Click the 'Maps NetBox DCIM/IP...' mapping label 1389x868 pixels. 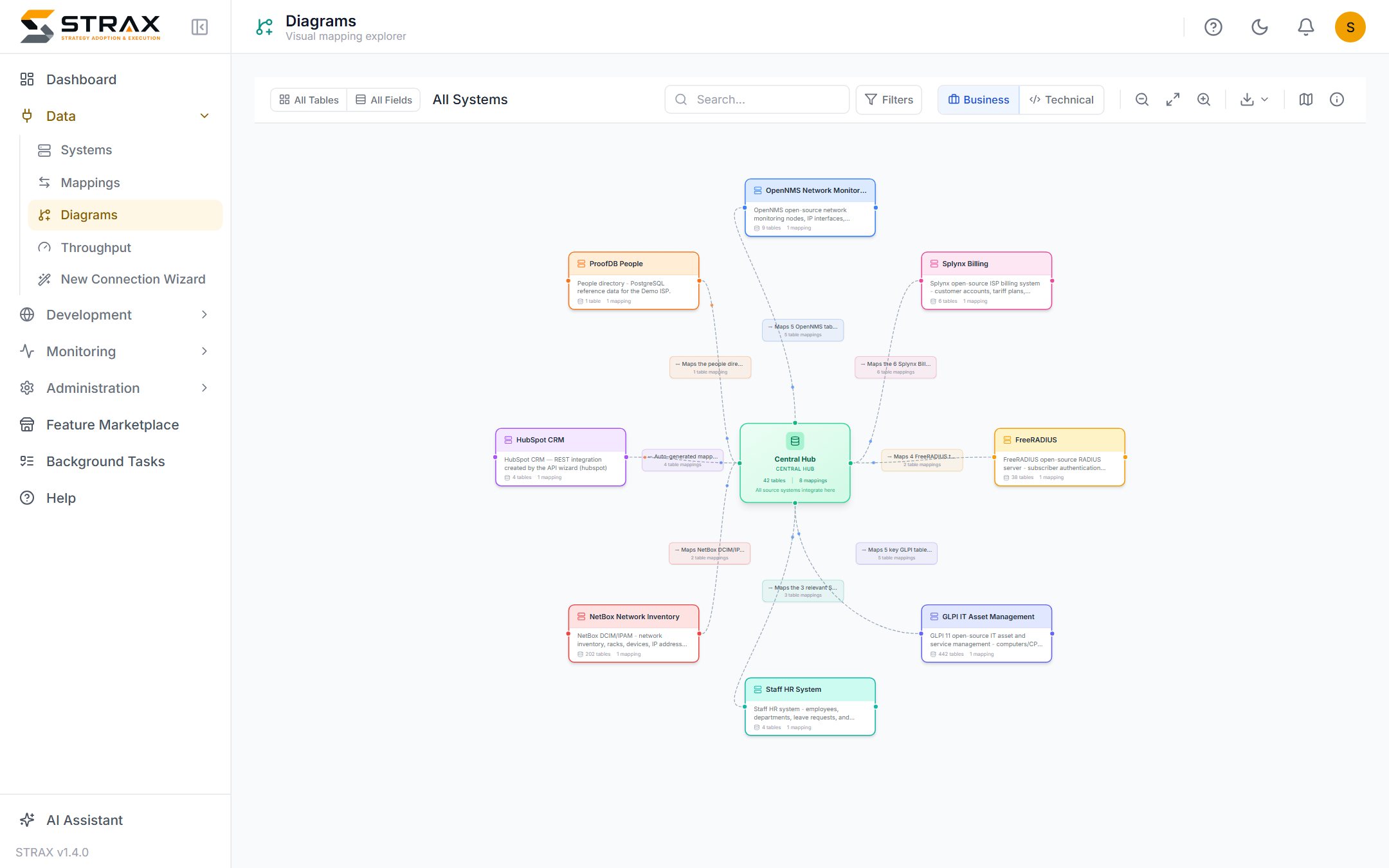709,553
